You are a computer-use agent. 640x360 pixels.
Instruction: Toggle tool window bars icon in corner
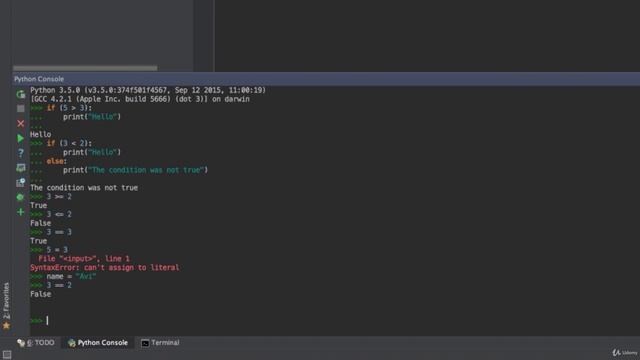tap(7, 354)
